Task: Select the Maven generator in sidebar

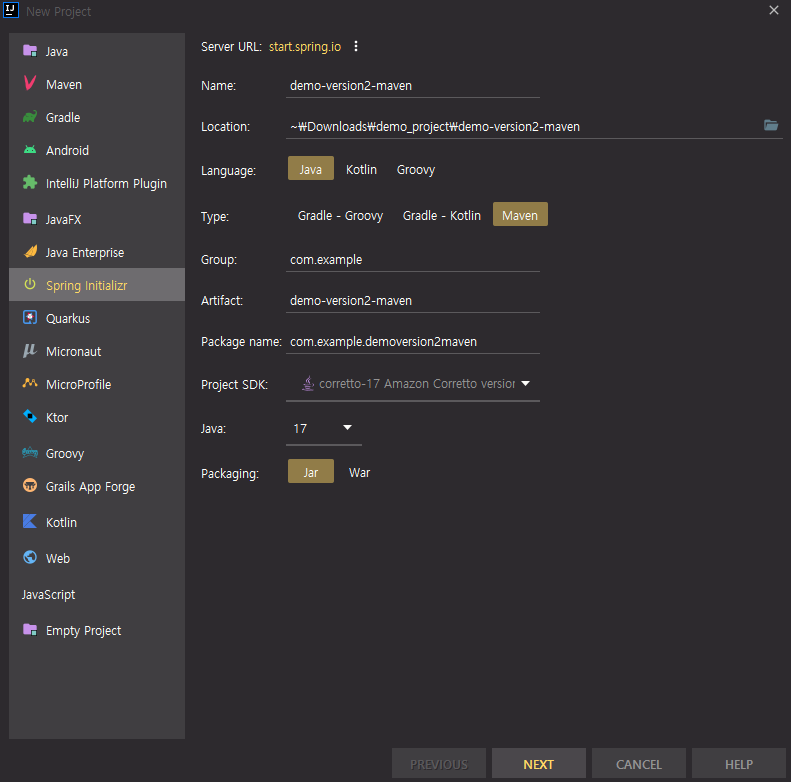Action: point(97,84)
